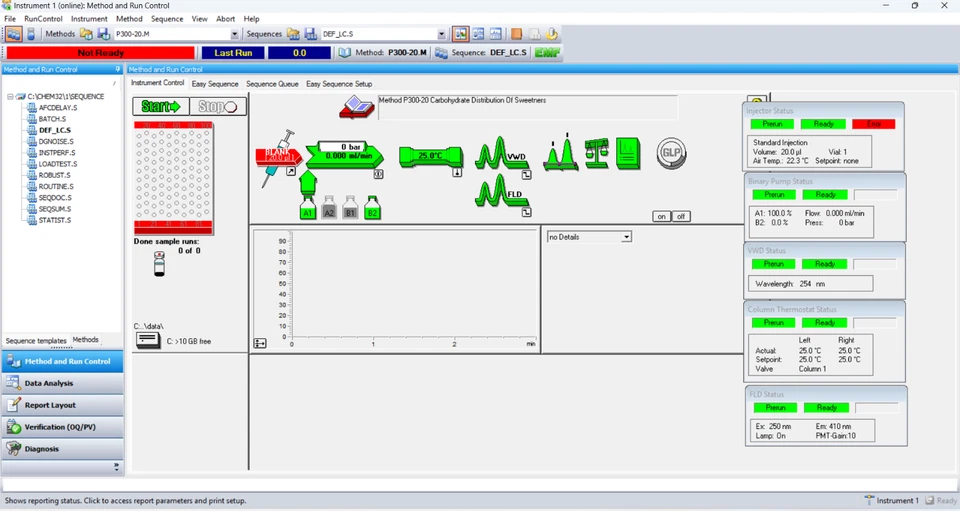960x511 pixels.
Task: Click the integration peaks icon
Action: pos(560,152)
